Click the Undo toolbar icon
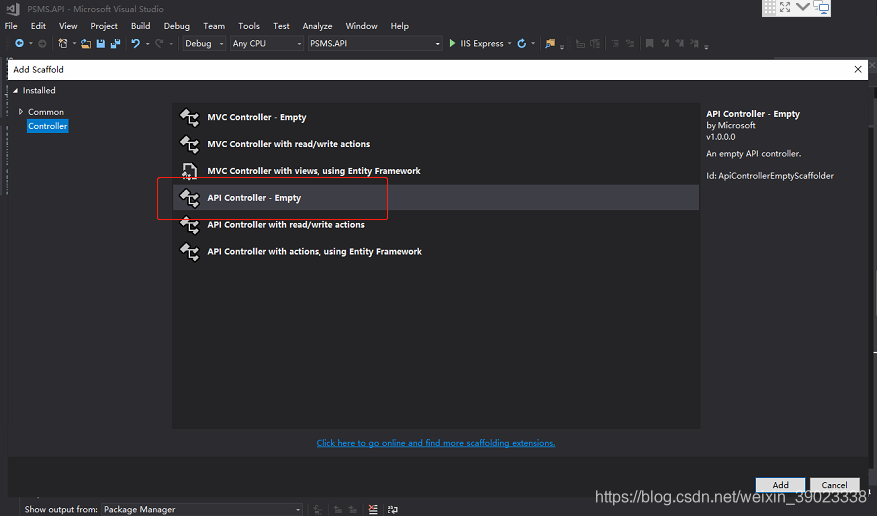Viewport: 877px width, 516px height. [135, 44]
